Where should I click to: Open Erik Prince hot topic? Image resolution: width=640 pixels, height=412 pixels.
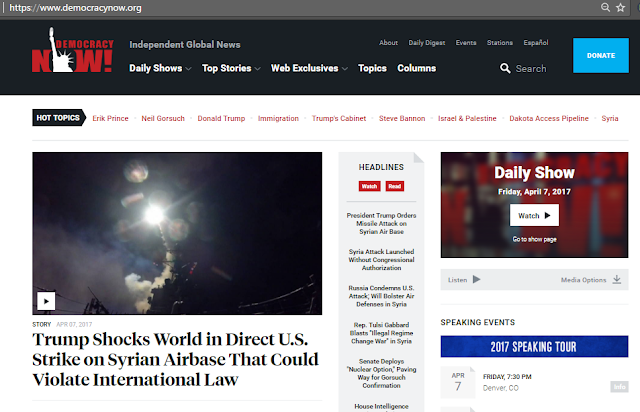pos(110,118)
